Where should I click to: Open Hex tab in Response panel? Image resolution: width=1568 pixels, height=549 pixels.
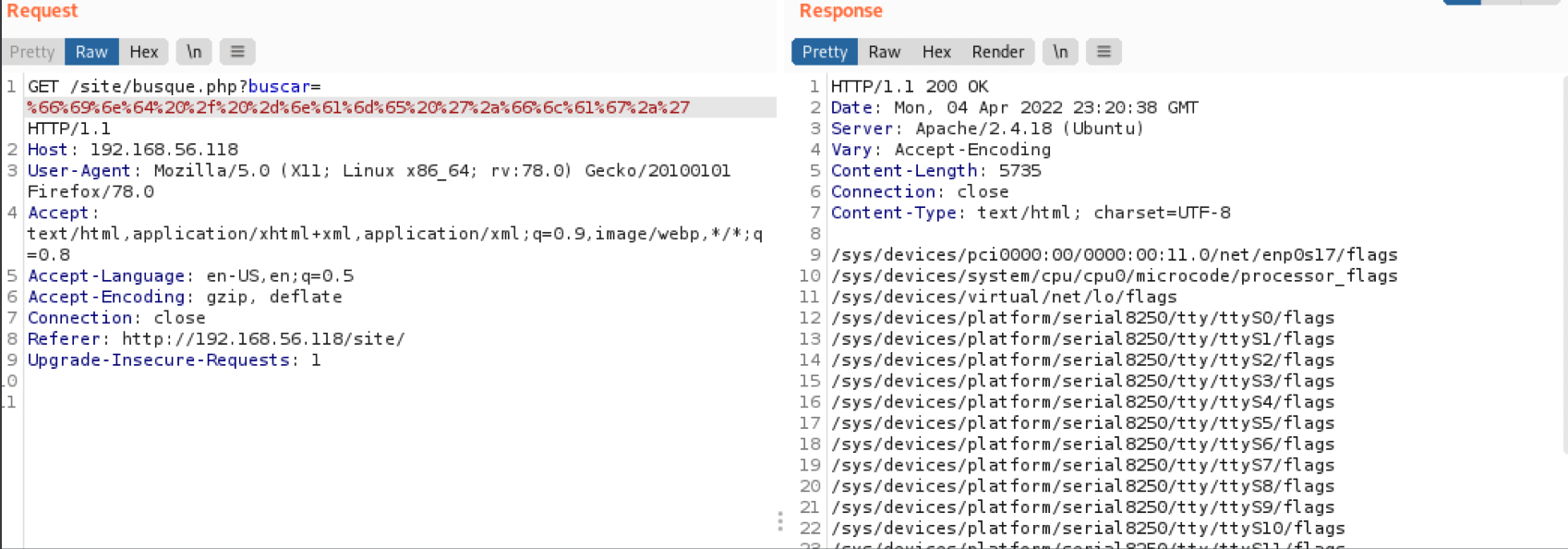tap(936, 52)
